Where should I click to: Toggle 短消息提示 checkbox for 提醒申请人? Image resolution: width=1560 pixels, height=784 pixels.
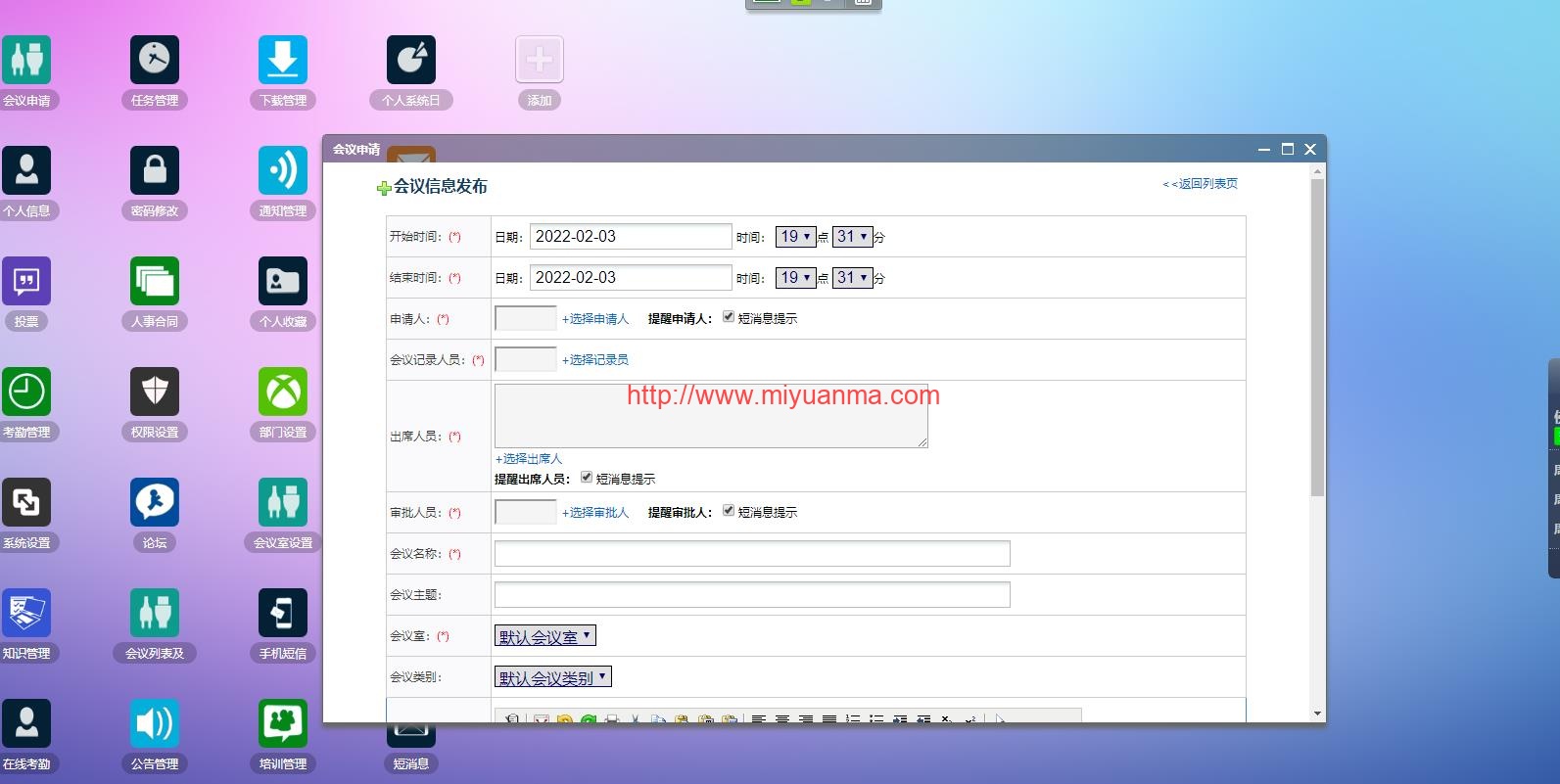[x=729, y=317]
